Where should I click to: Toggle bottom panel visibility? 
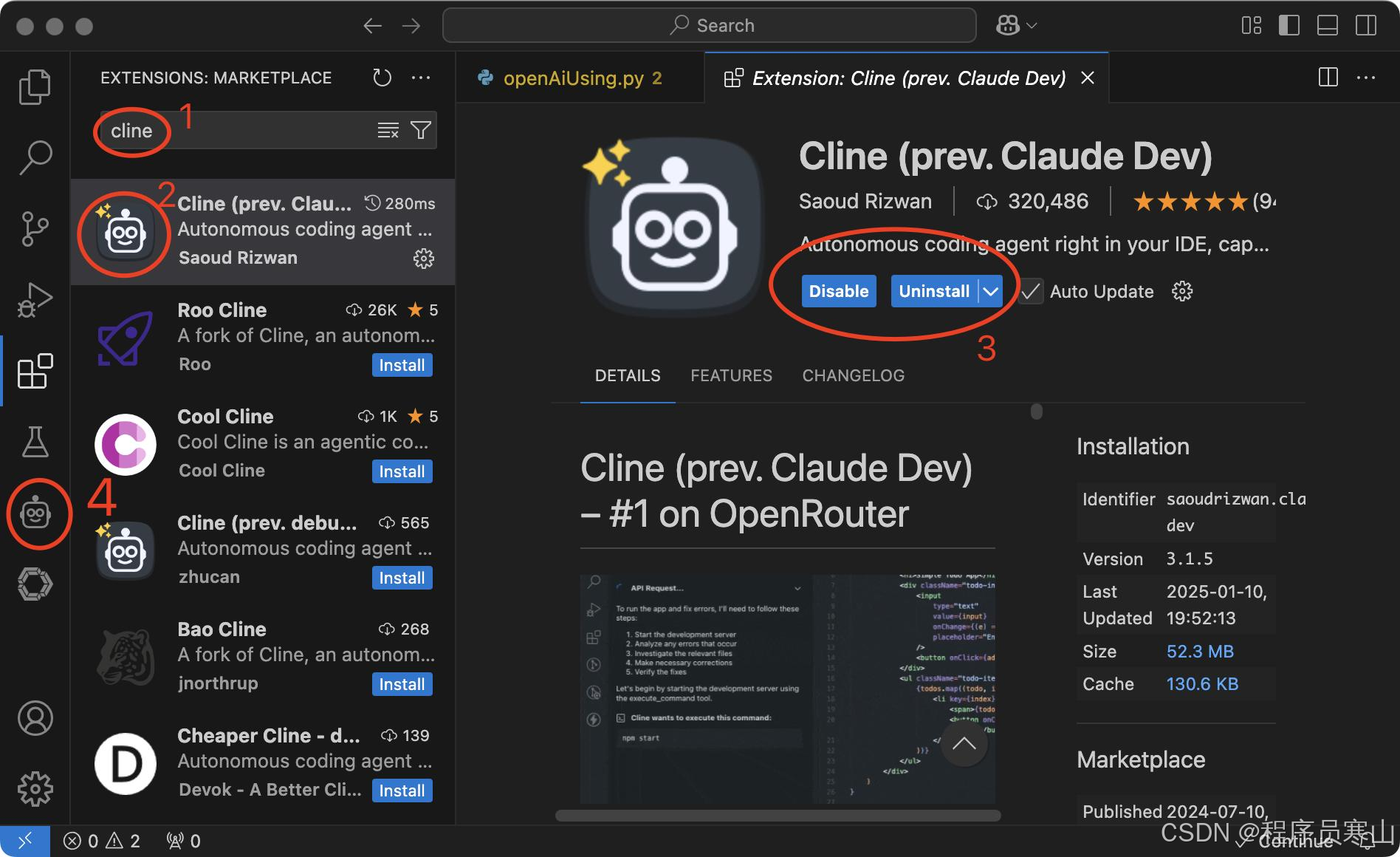pyautogui.click(x=1328, y=26)
